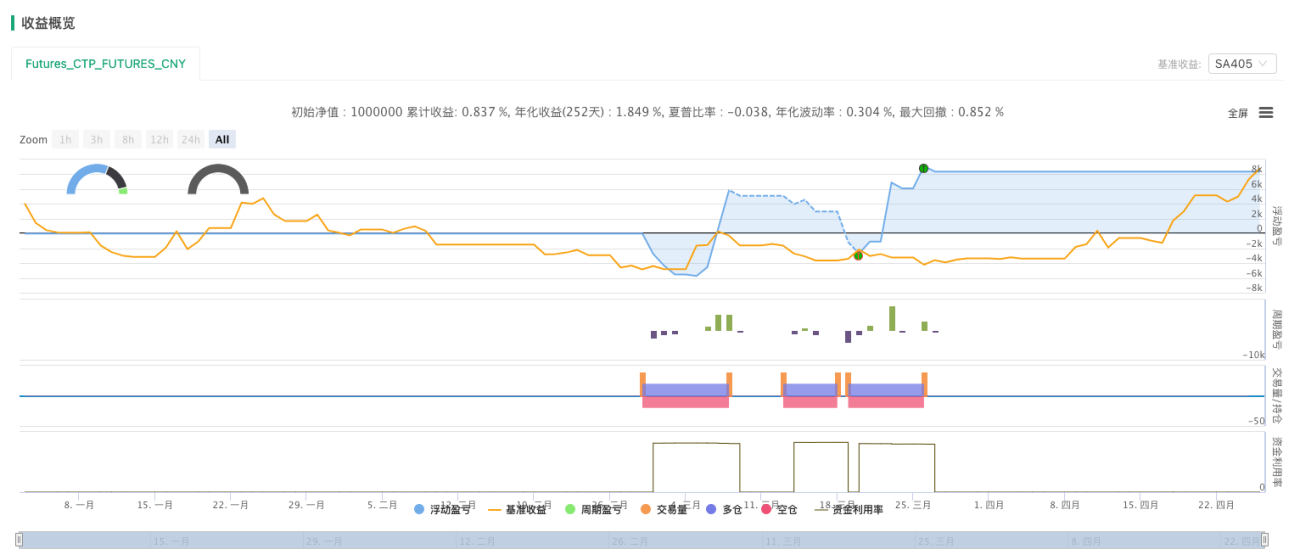The image size is (1300, 560).
Task: Click the navigator timeline scrollbar
Action: [642, 540]
